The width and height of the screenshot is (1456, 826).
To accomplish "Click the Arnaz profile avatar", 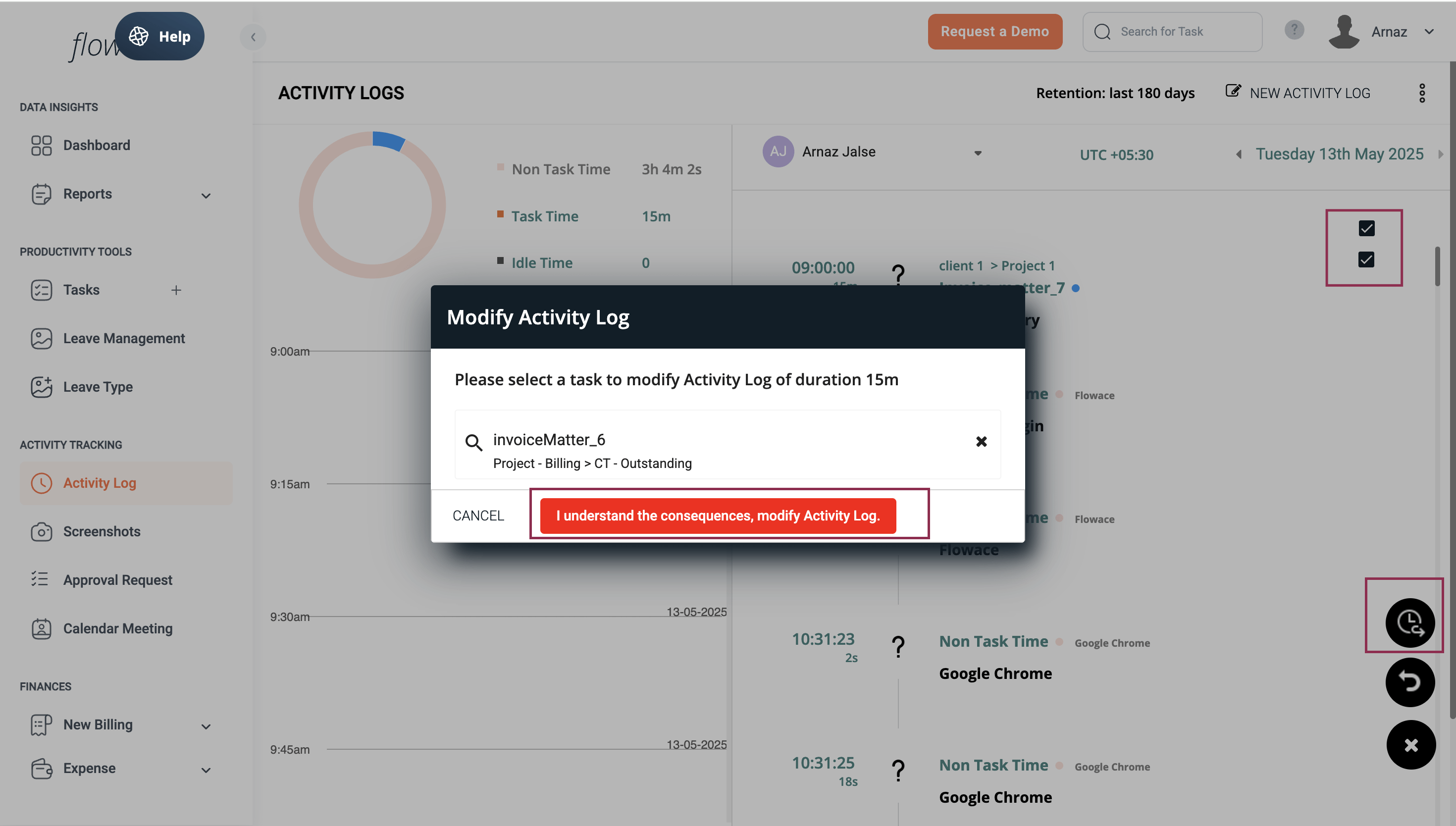I will pos(1344,32).
